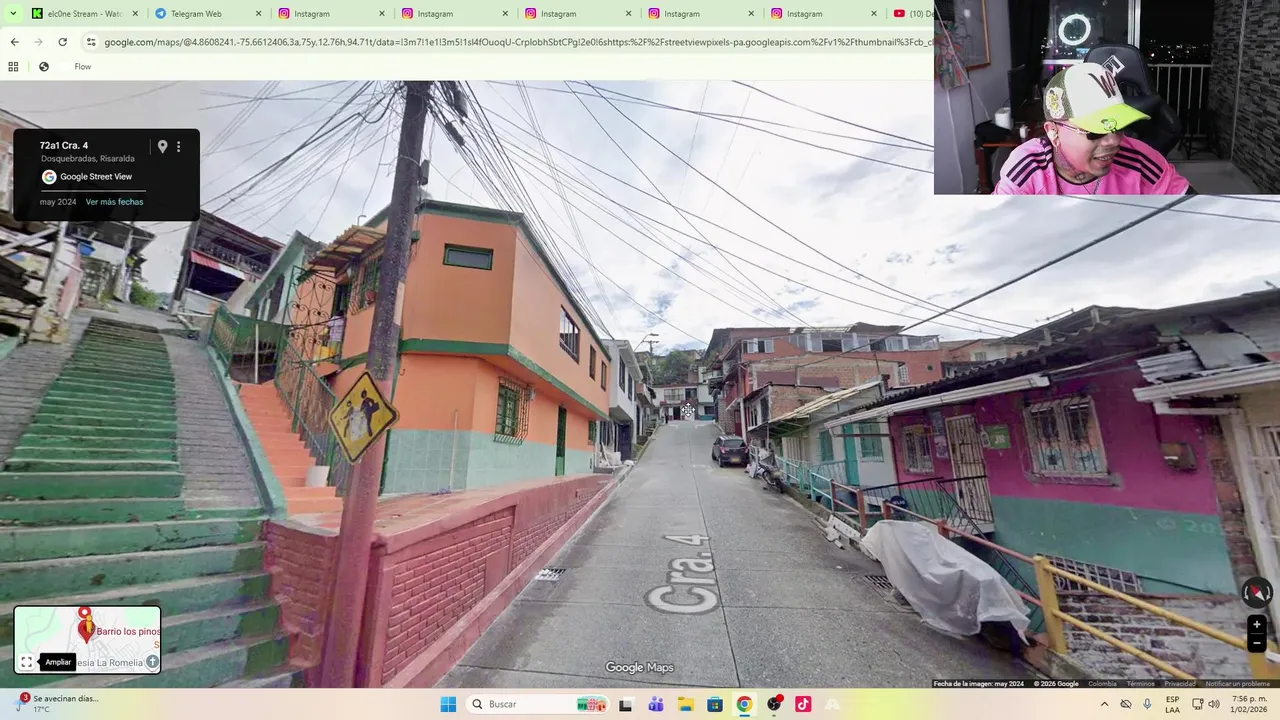Open the Flow bookmark
1280x720 pixels.
pyautogui.click(x=83, y=67)
